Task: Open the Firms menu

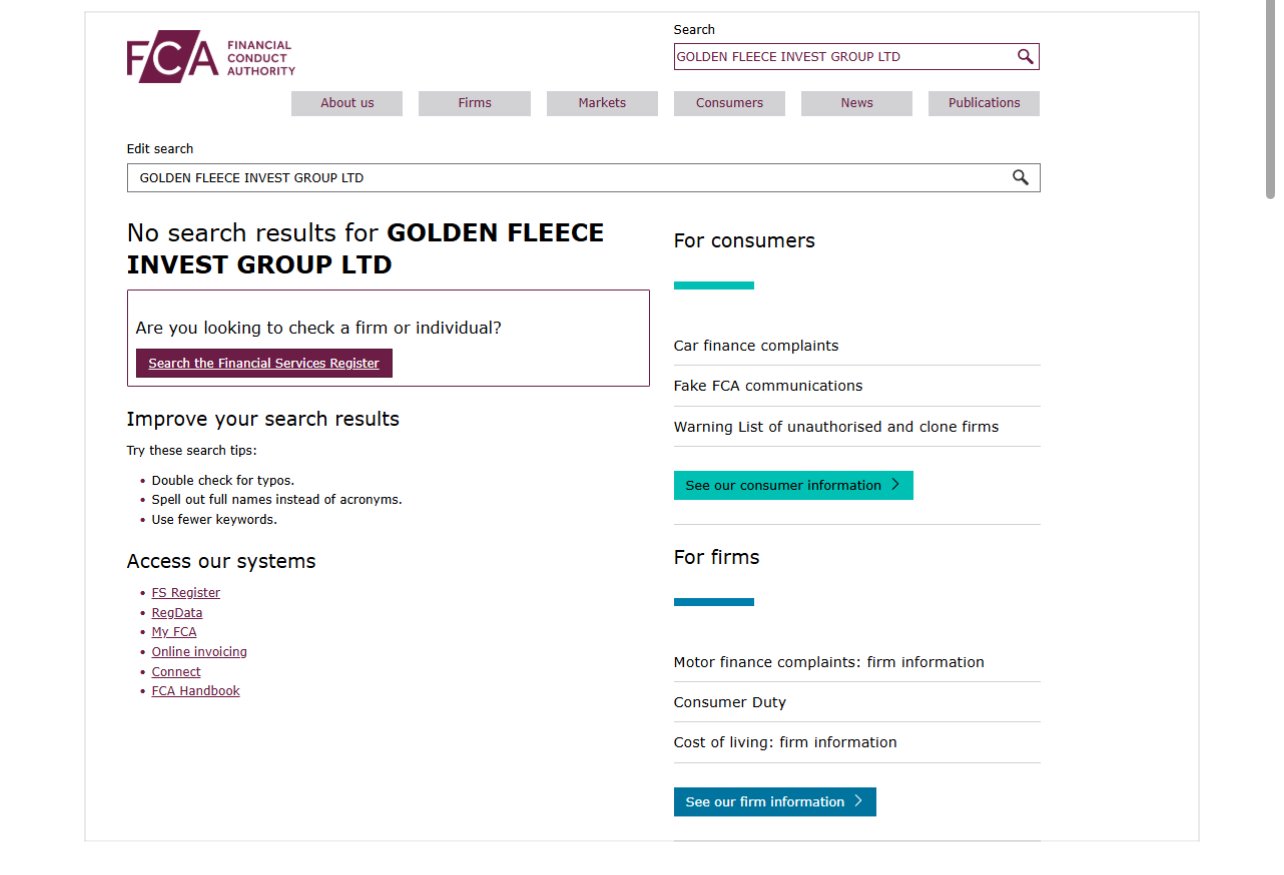Action: pyautogui.click(x=474, y=103)
